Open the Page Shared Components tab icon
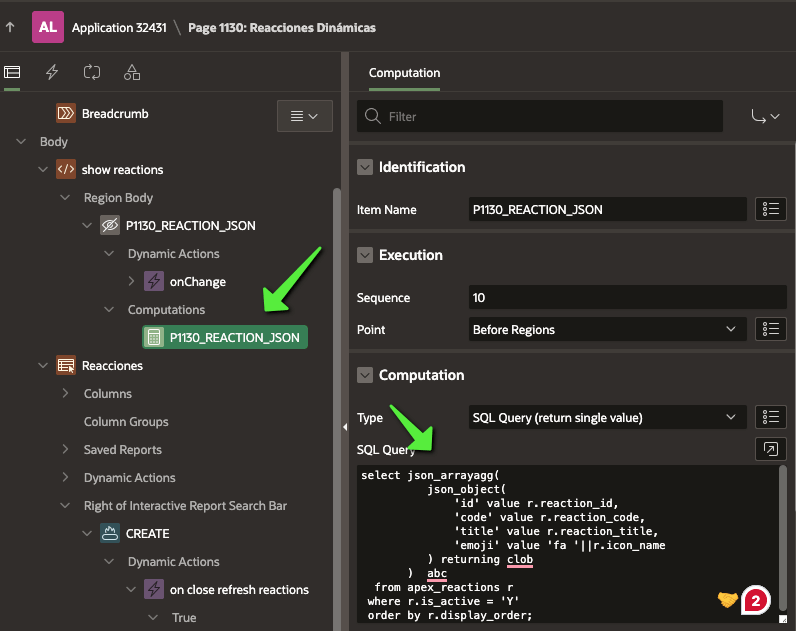796x631 pixels. point(132,72)
